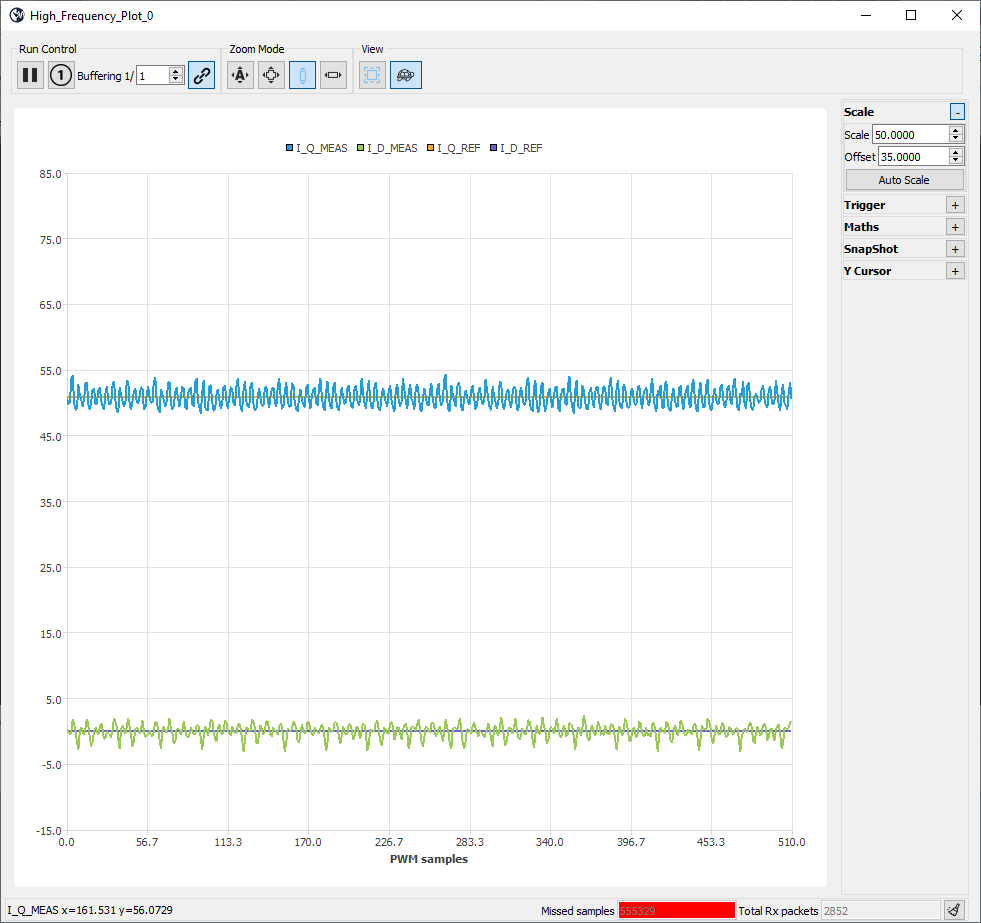Click the I_Q_MEAS cursor readout text
The width and height of the screenshot is (981, 923).
[90, 910]
